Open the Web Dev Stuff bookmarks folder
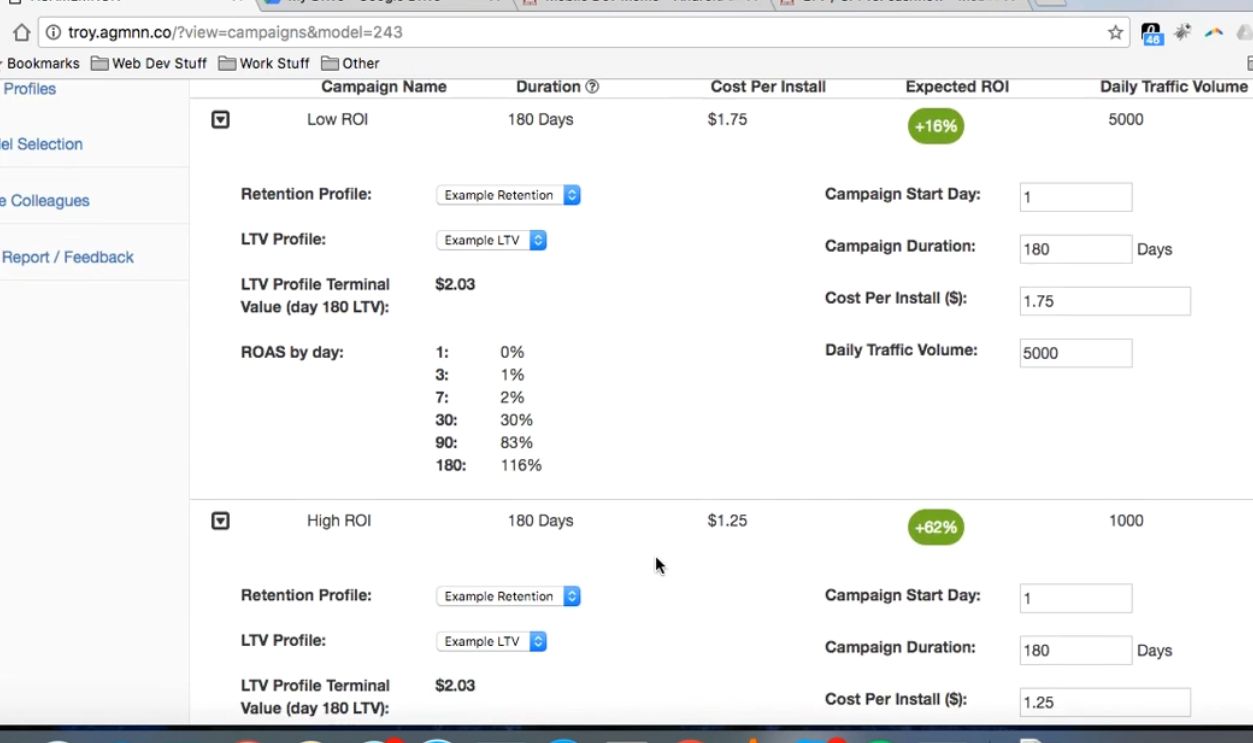1253x743 pixels. [148, 63]
